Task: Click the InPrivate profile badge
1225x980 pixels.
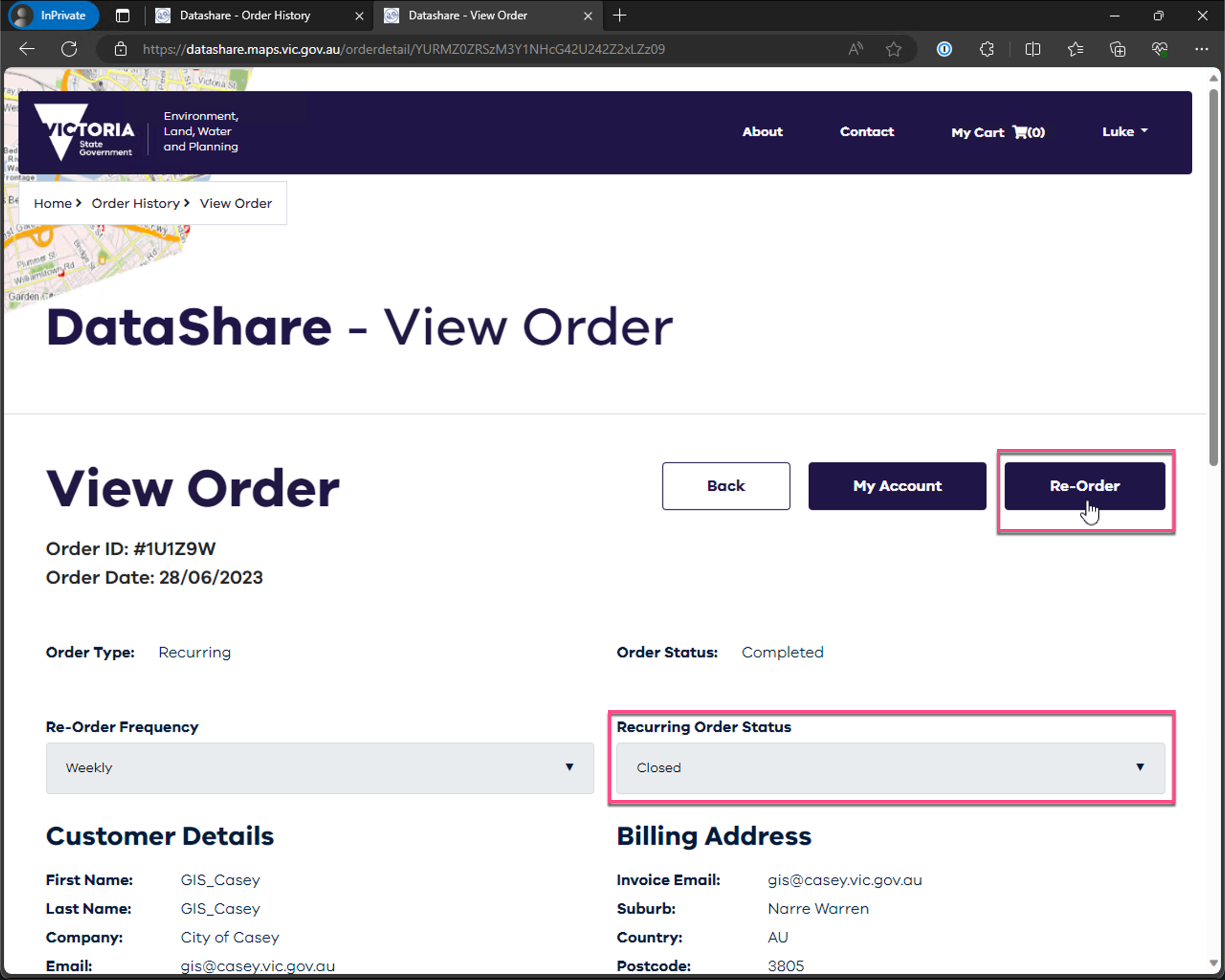Action: click(x=53, y=15)
